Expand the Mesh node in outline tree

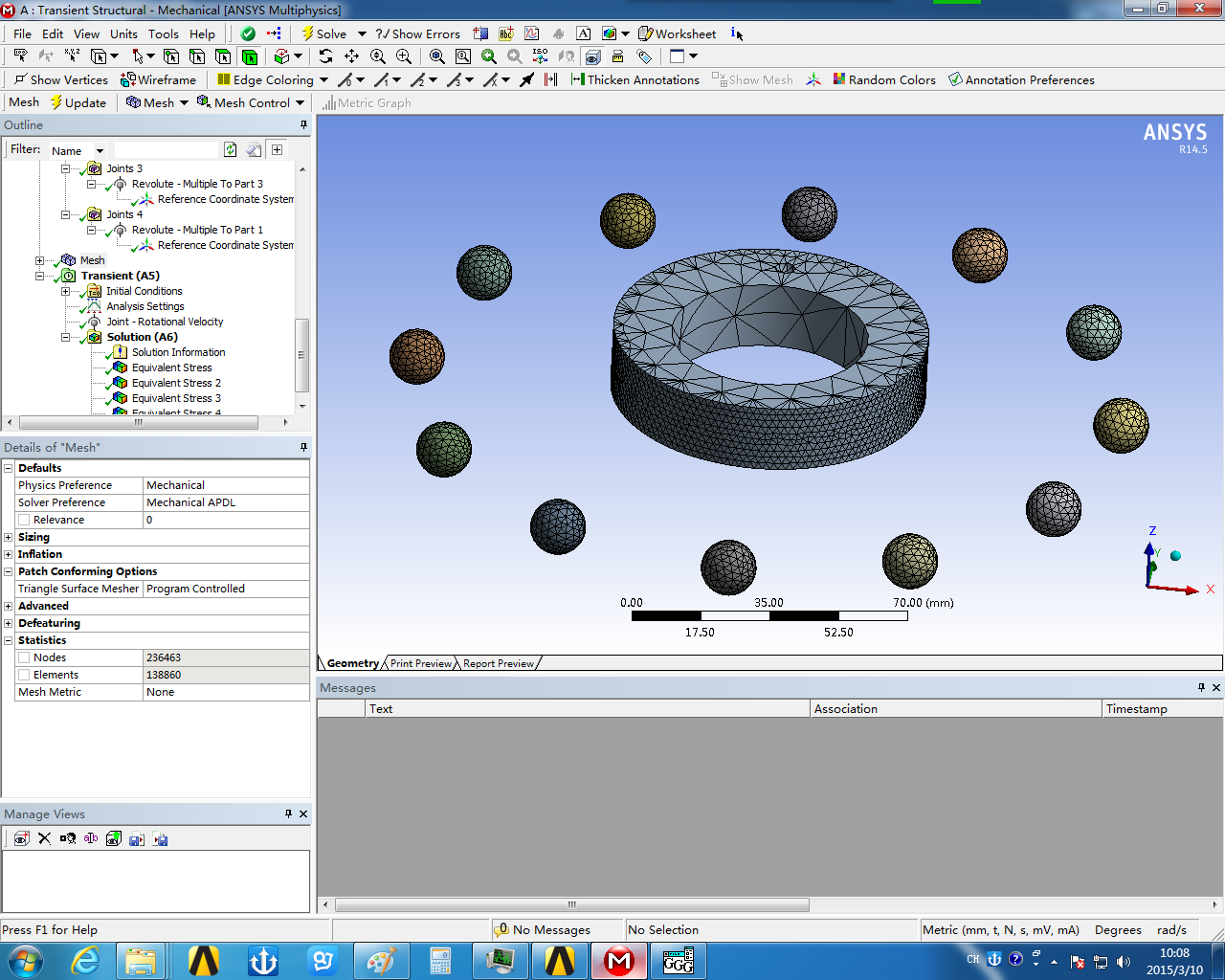39,260
